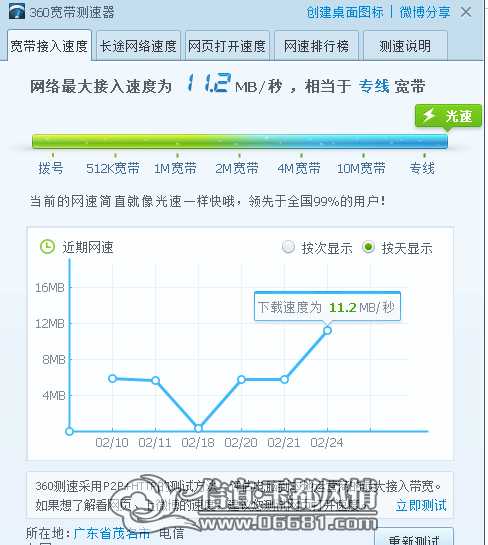The height and width of the screenshot is (545, 488).
Task: Click the 4M宽带 gauge label
Action: point(299,169)
